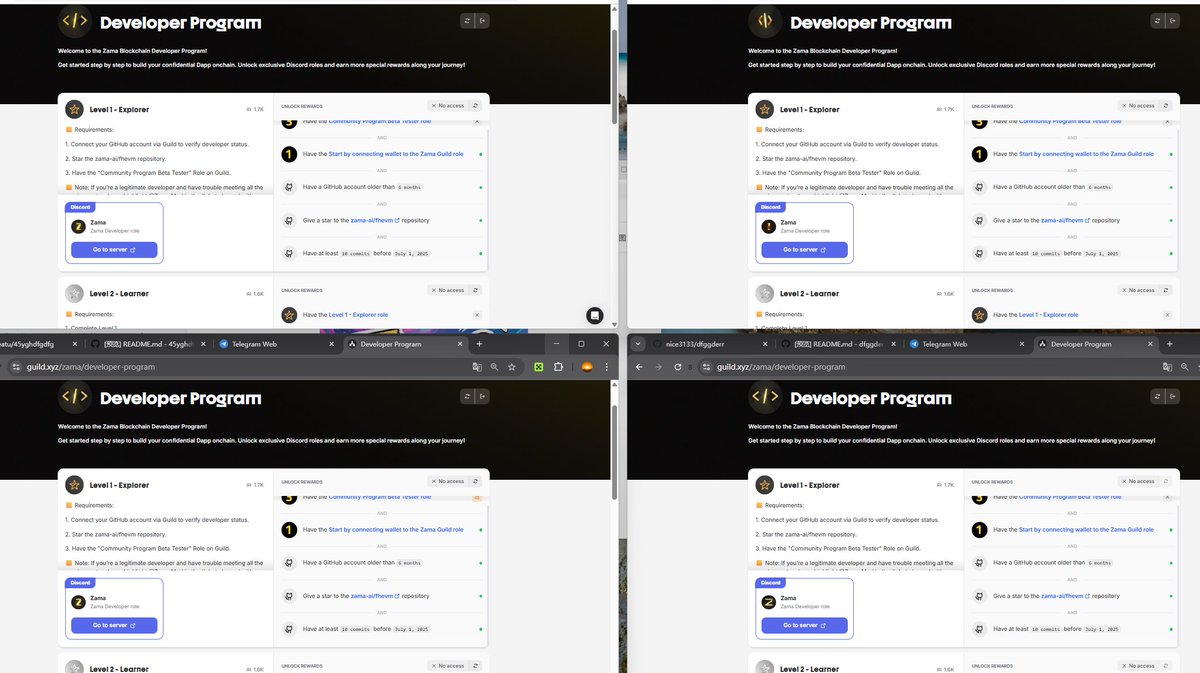Click header leave-guild icon in top-right window
The image size is (1200, 673).
[x=1173, y=20]
